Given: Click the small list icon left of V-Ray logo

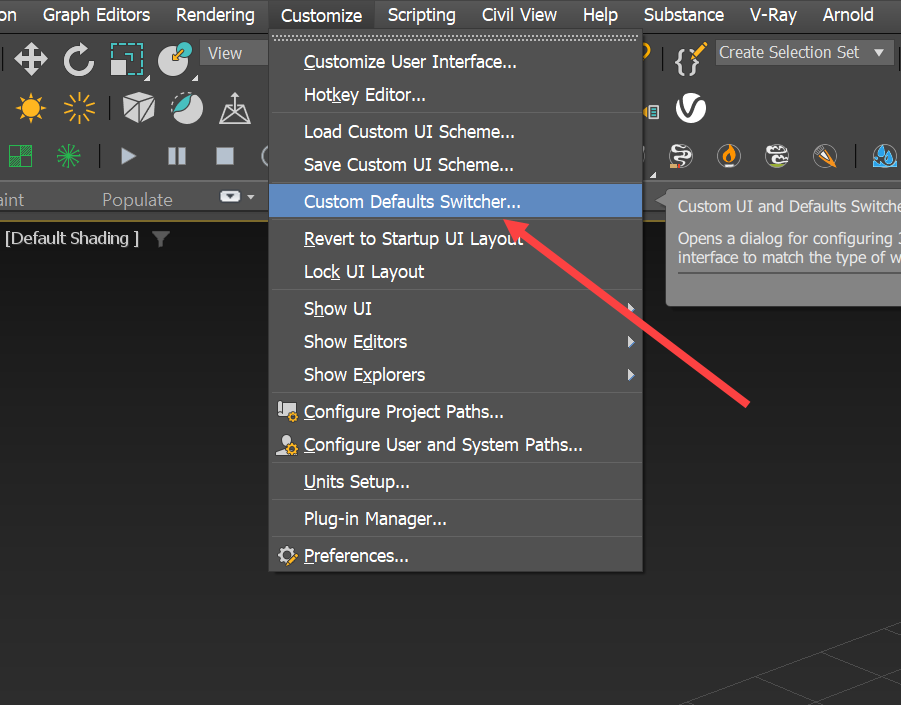Looking at the screenshot, I should (652, 111).
